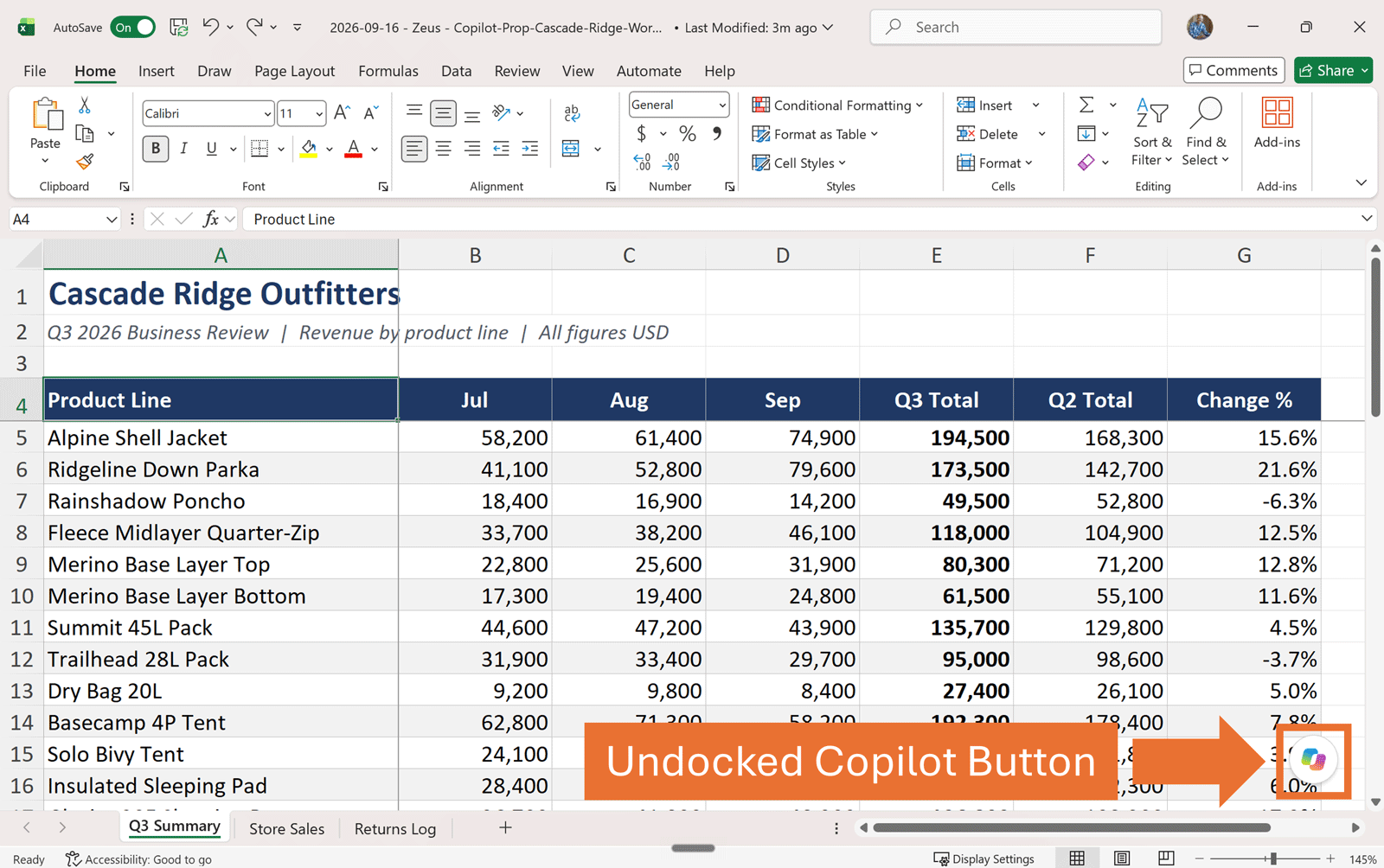Open the Automate tab

coord(649,71)
